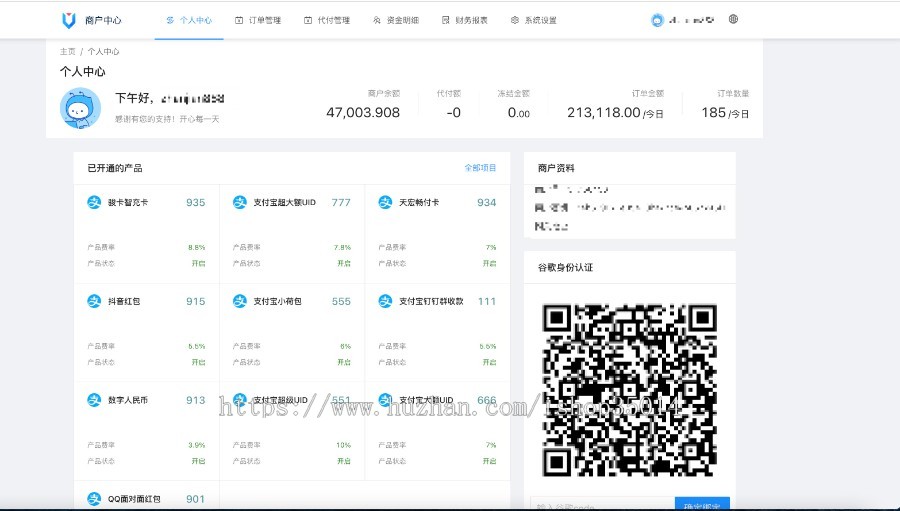
Task: Click the 数字人民币 Alipay icon
Action: click(x=94, y=400)
